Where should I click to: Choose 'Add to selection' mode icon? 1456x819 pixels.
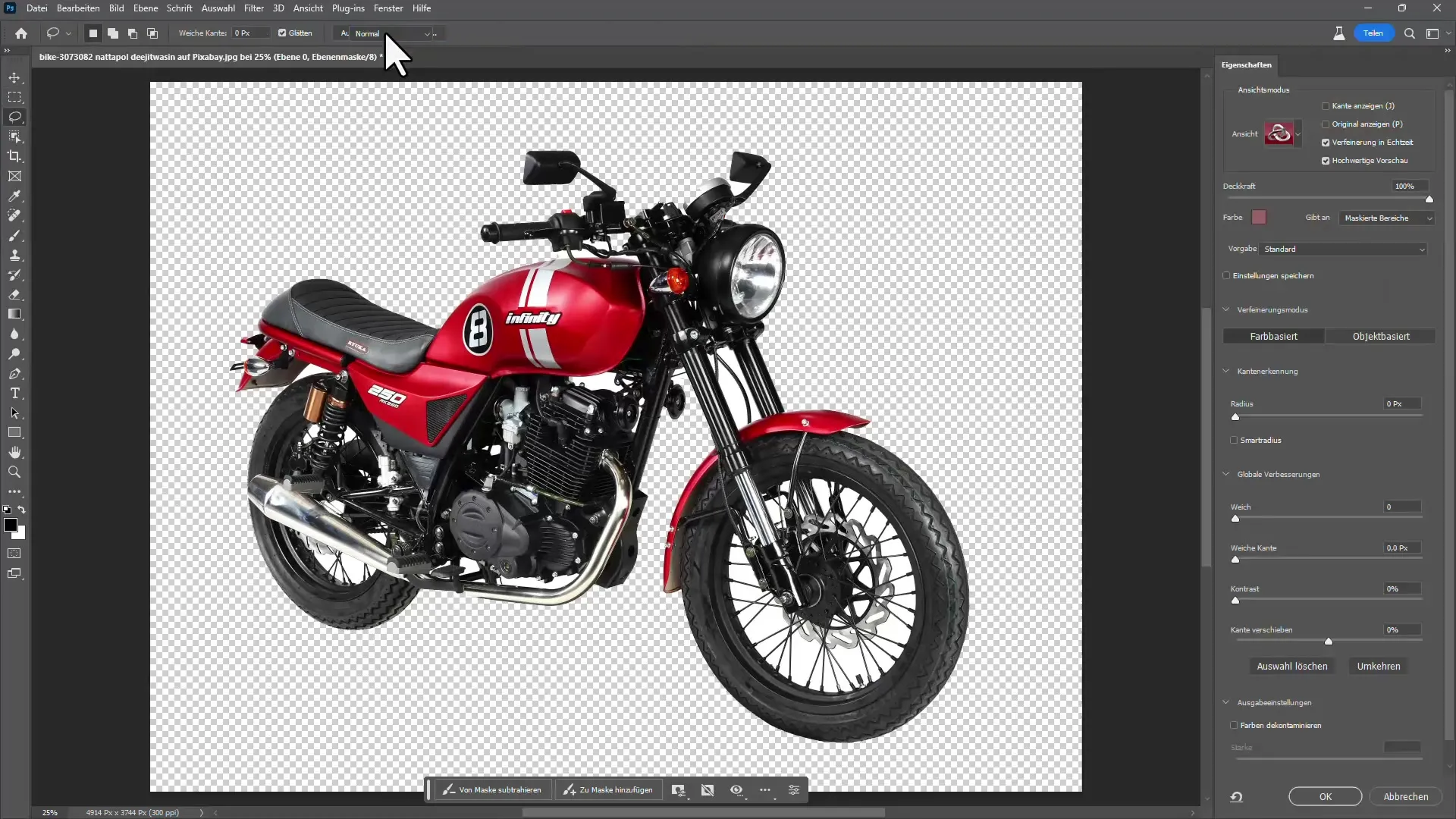pyautogui.click(x=113, y=33)
